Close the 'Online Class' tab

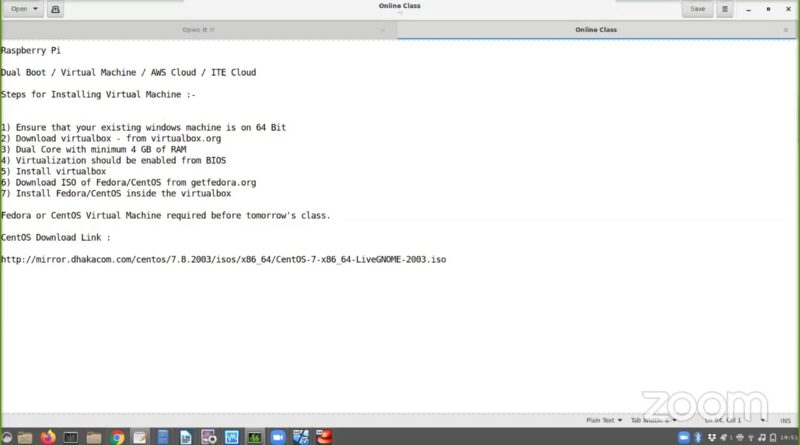click(786, 30)
